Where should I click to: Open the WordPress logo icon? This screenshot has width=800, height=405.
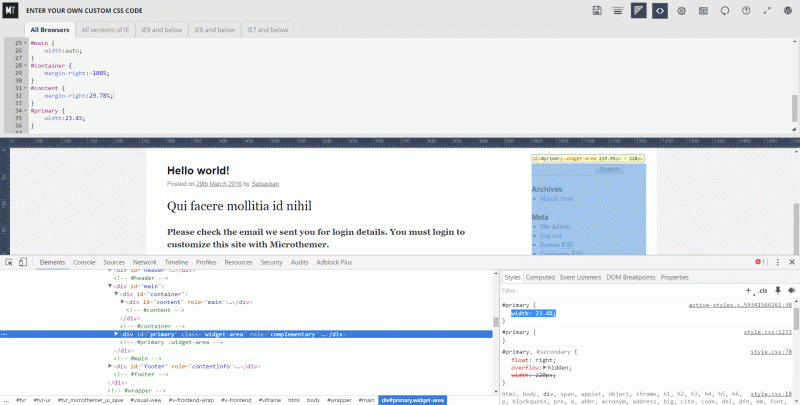point(788,11)
